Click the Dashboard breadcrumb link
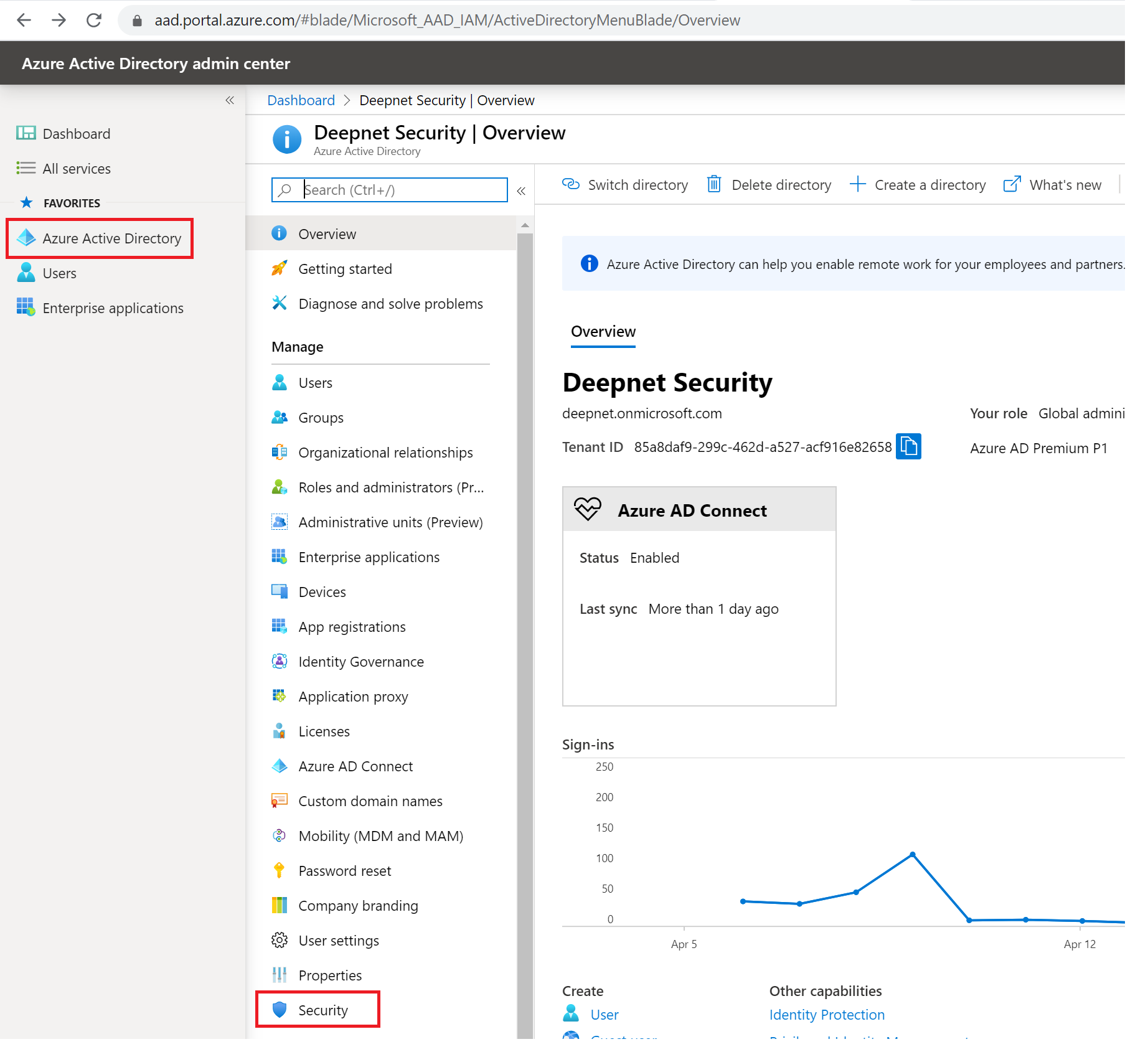Screen dimensions: 1148x1057 coord(301,100)
